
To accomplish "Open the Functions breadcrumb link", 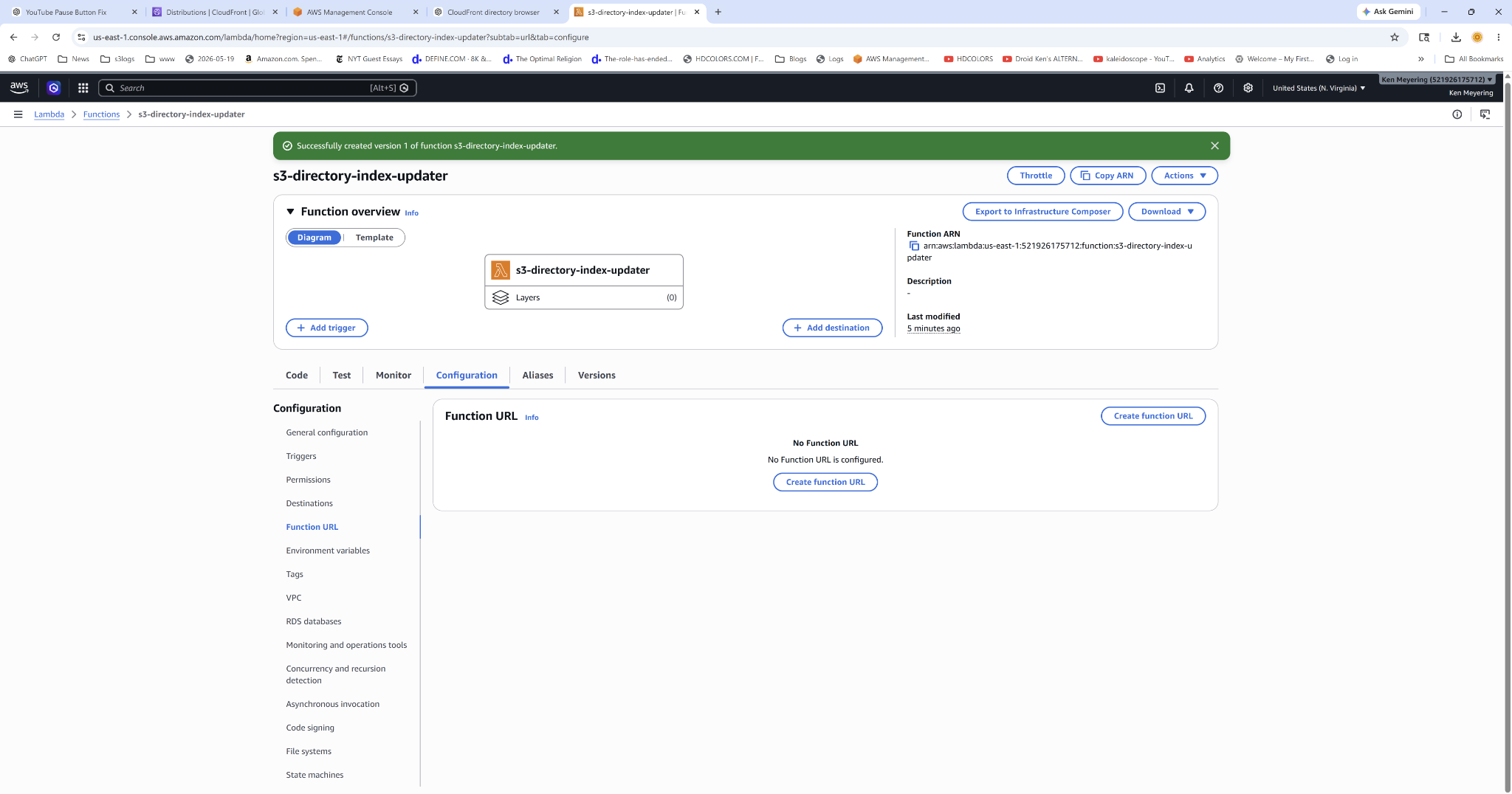I will (101, 114).
